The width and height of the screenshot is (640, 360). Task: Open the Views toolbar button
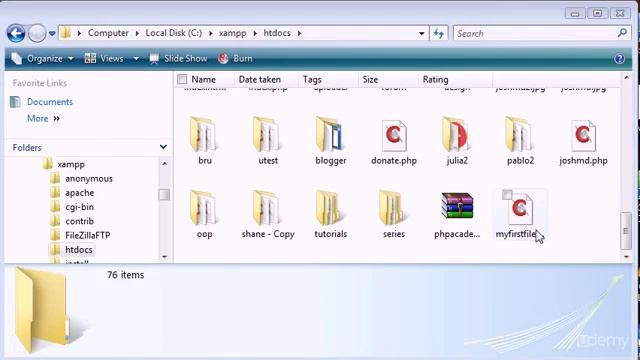tap(104, 59)
